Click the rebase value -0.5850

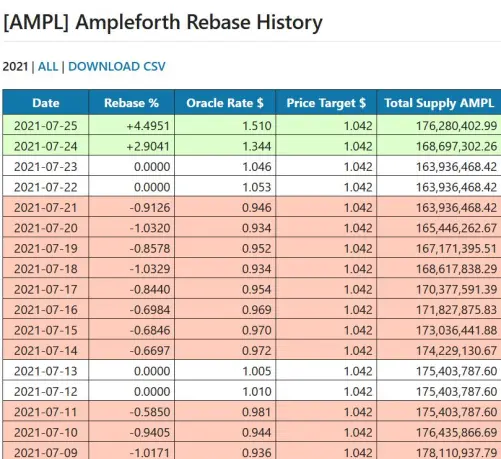[x=150, y=412]
